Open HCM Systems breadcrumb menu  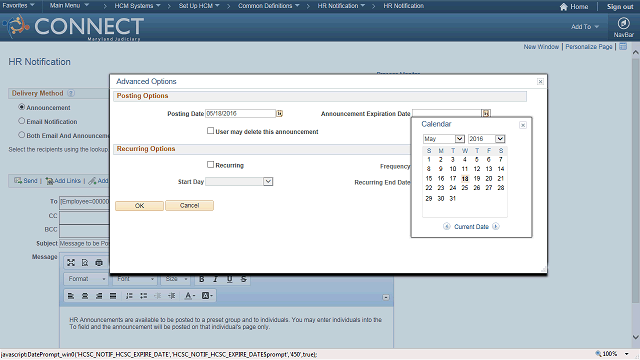(137, 6)
